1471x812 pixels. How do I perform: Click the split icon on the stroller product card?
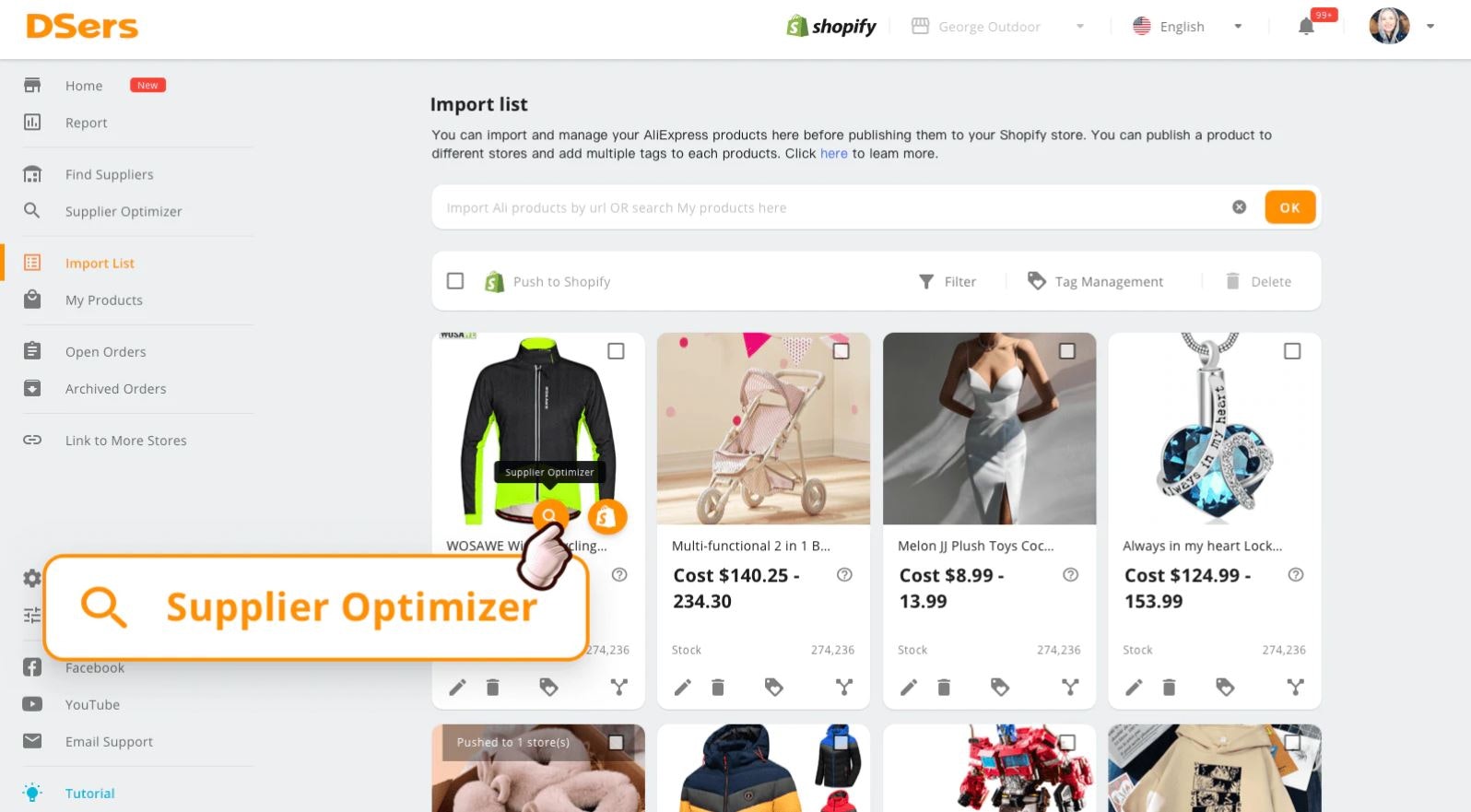click(844, 687)
